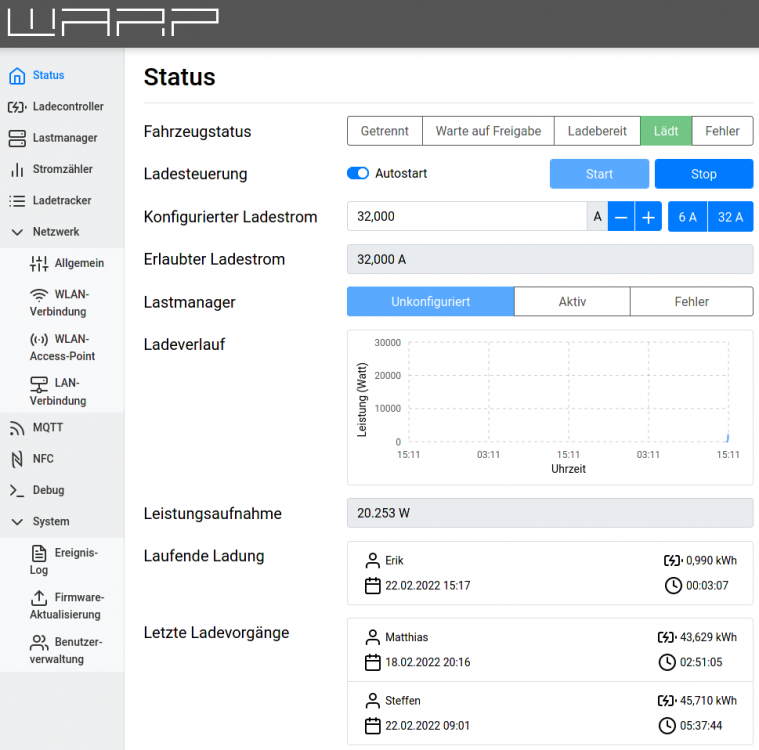Click the Konfigurierter Ladestrom input field
The width and height of the screenshot is (759, 750).
click(466, 217)
